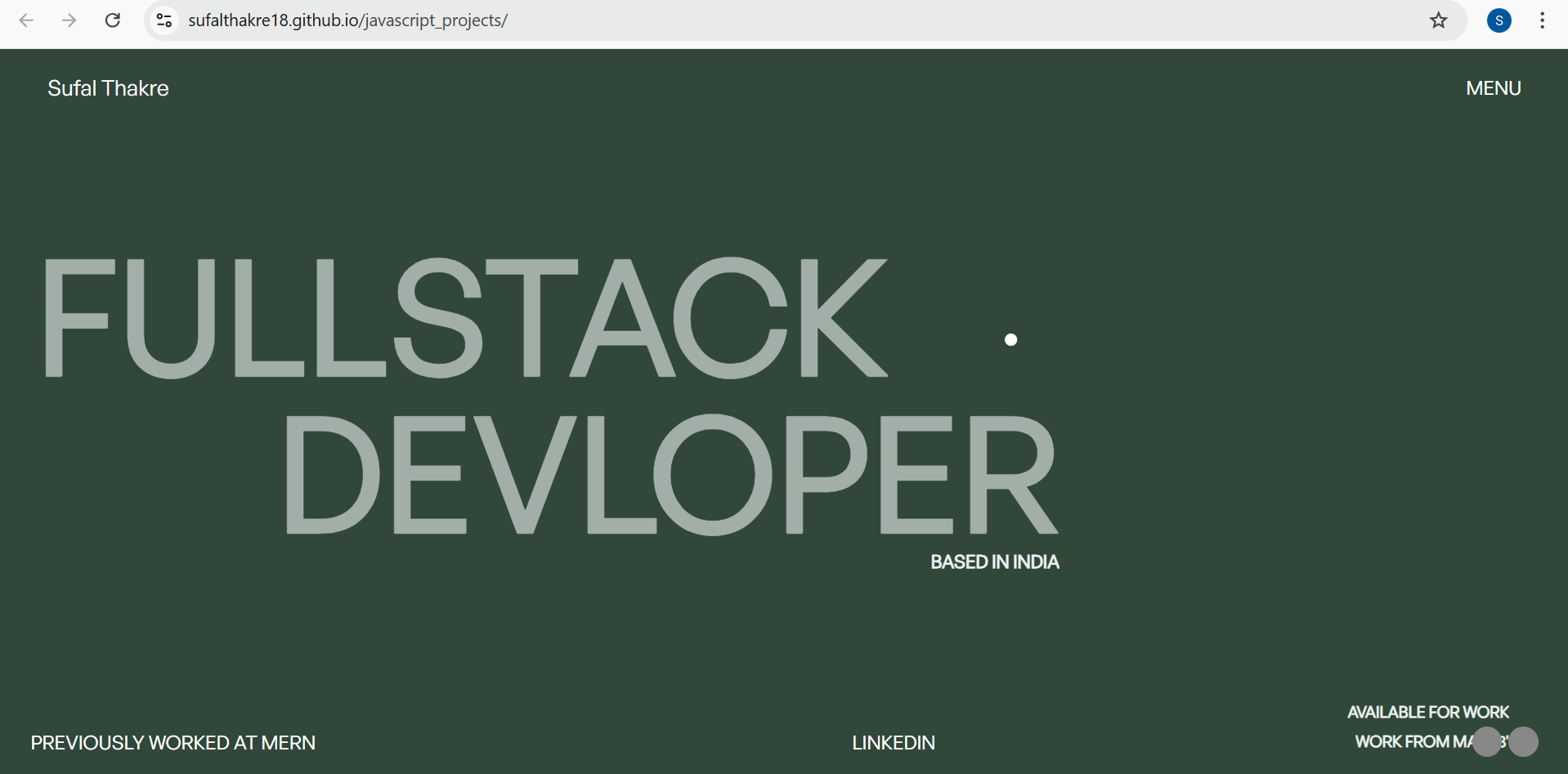Click the large FULLSTACK heading
This screenshot has width=1568, height=774.
464,317
